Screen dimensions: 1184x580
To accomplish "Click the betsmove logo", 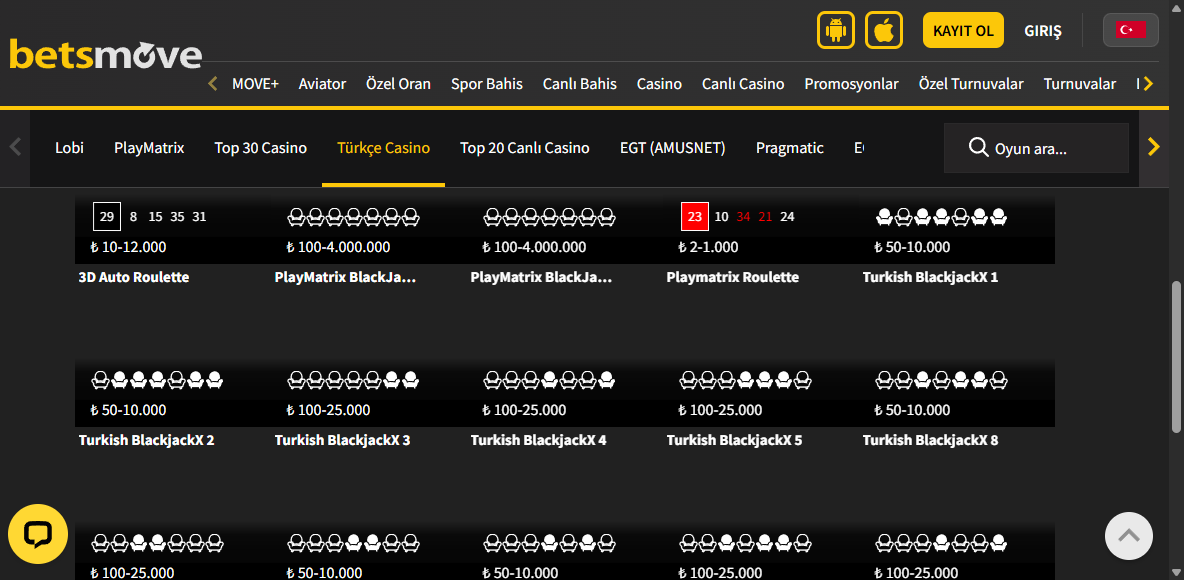I will (x=104, y=55).
